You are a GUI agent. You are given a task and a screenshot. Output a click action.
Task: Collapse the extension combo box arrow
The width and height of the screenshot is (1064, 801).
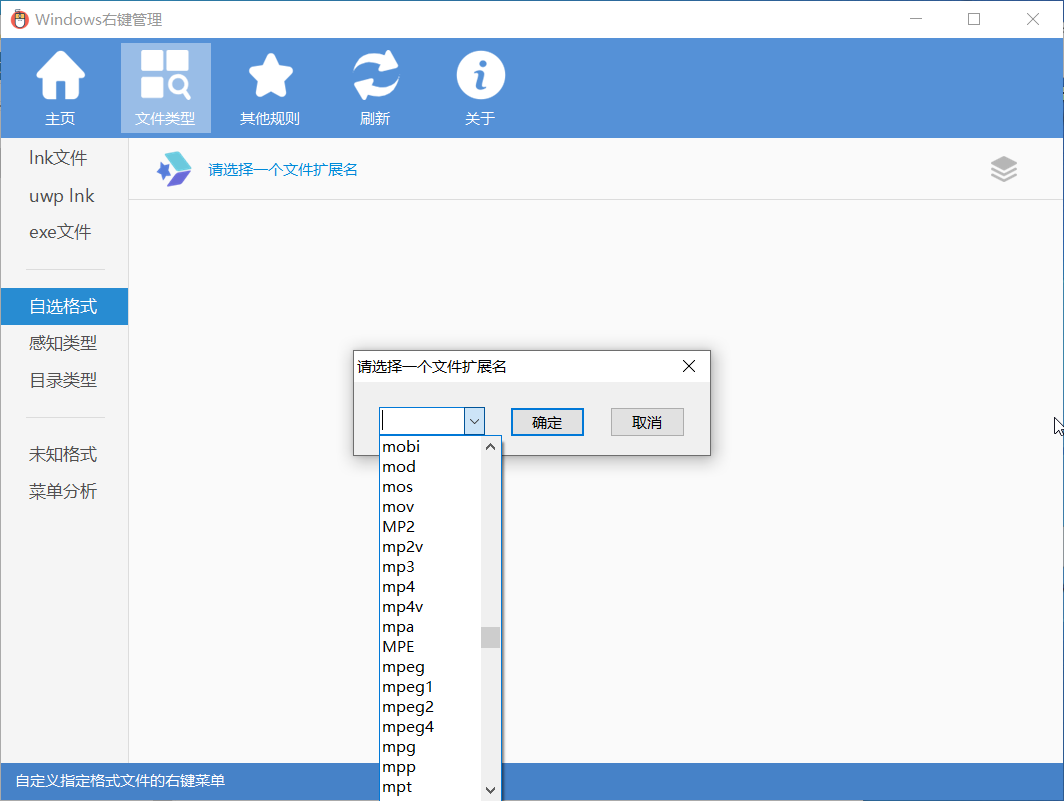click(474, 422)
